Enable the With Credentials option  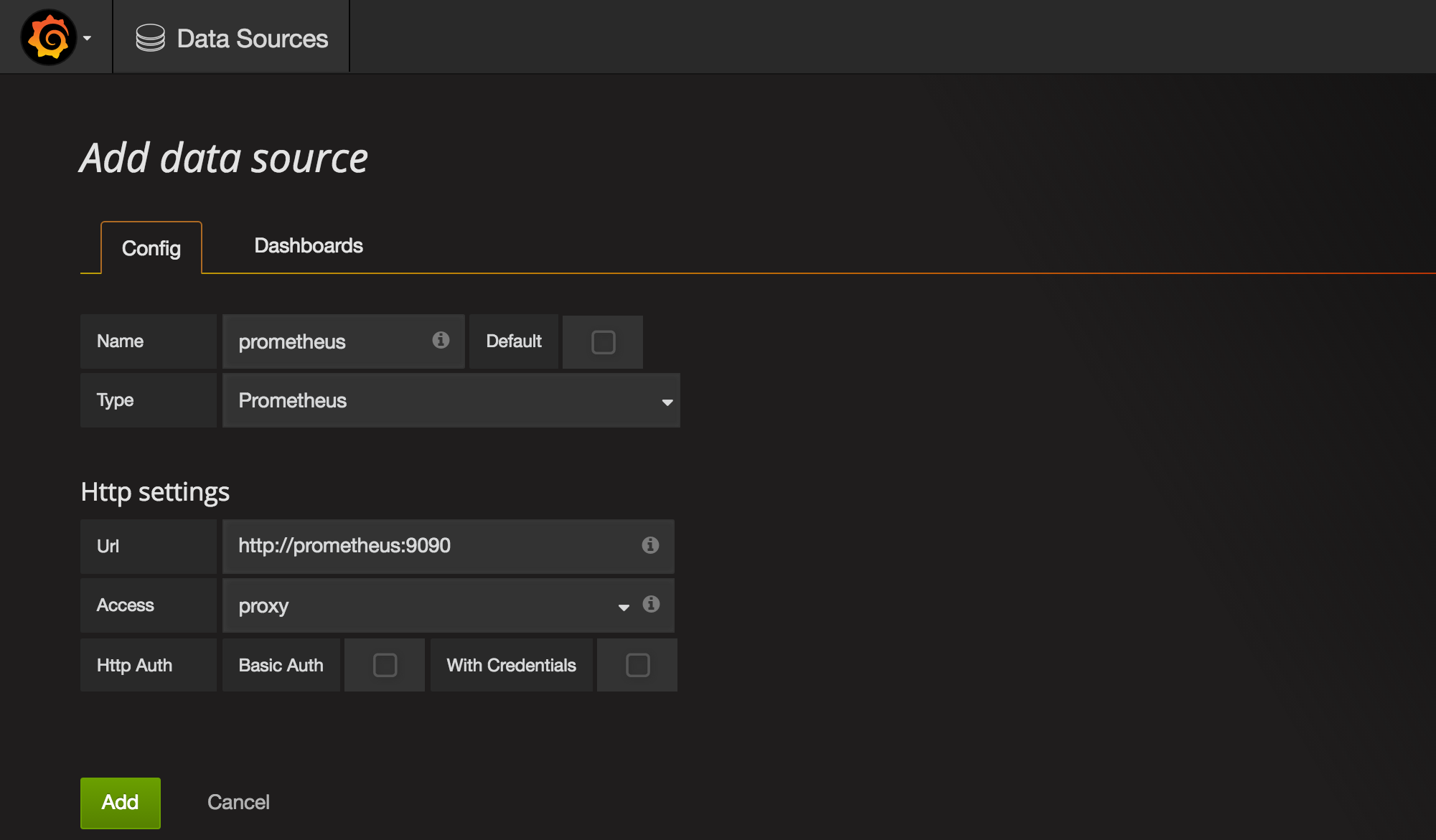point(636,665)
